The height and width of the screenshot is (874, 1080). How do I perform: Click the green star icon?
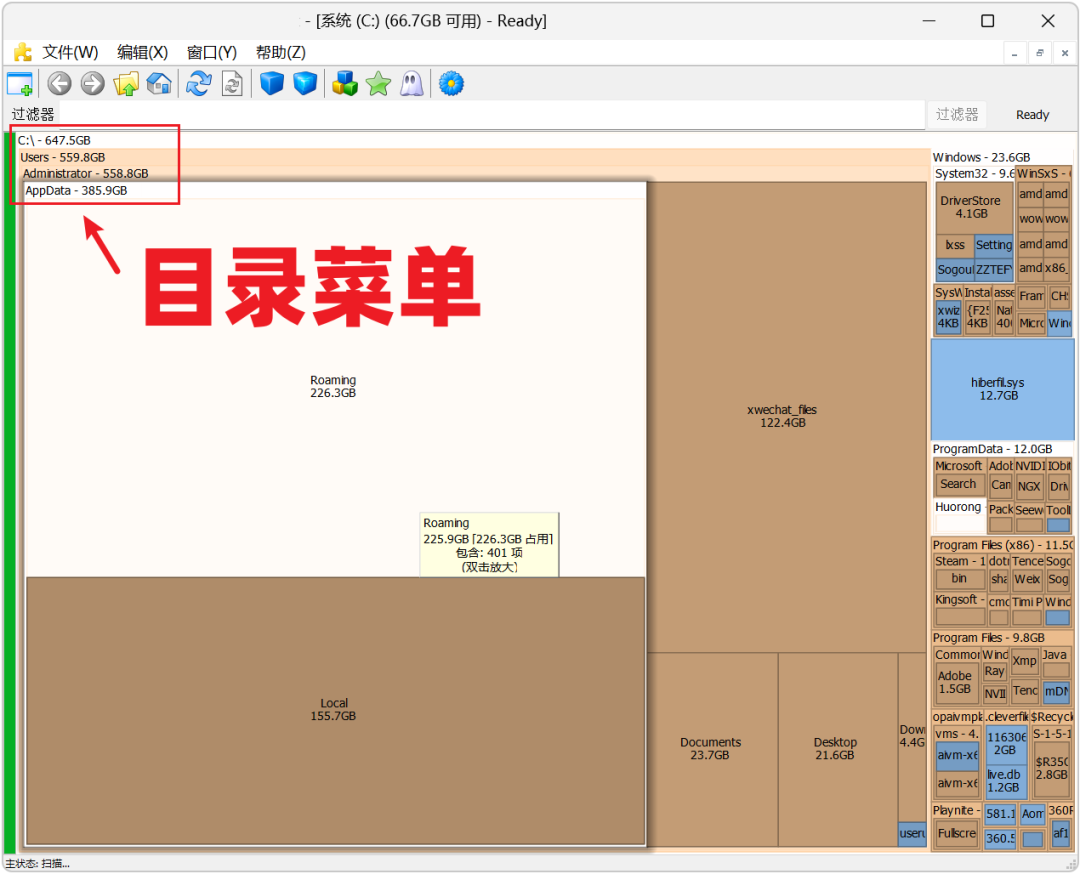click(378, 84)
